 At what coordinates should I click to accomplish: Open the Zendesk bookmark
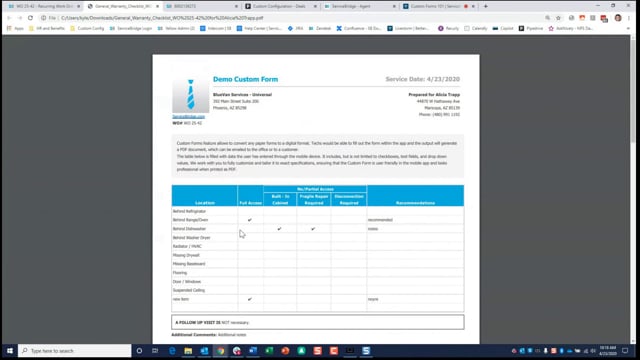pos(320,29)
